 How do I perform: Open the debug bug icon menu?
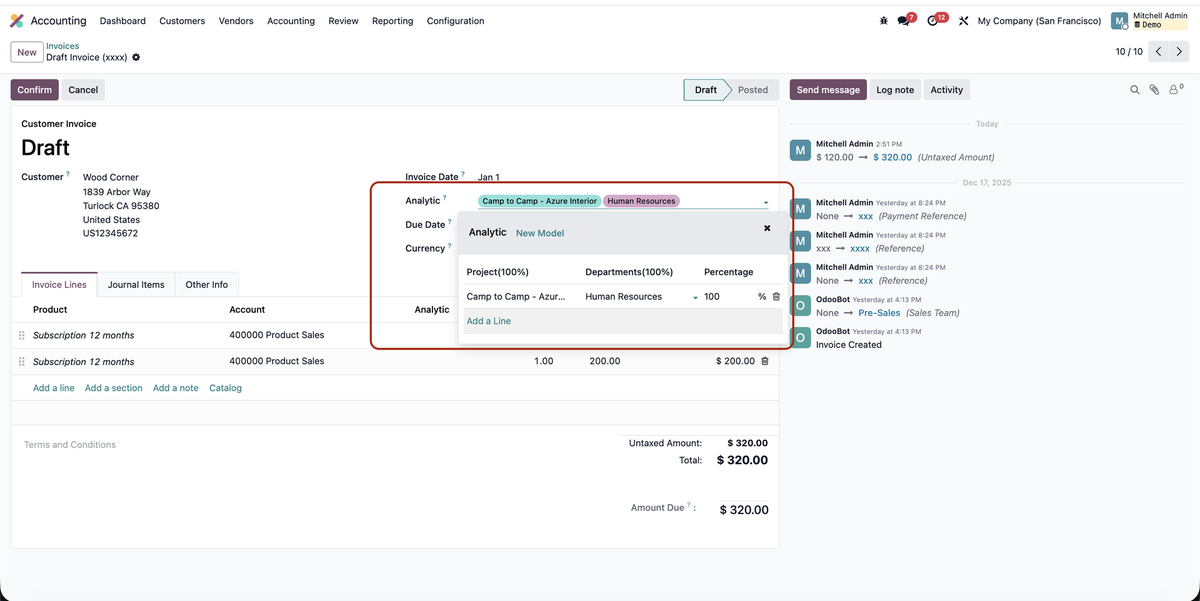[x=883, y=21]
